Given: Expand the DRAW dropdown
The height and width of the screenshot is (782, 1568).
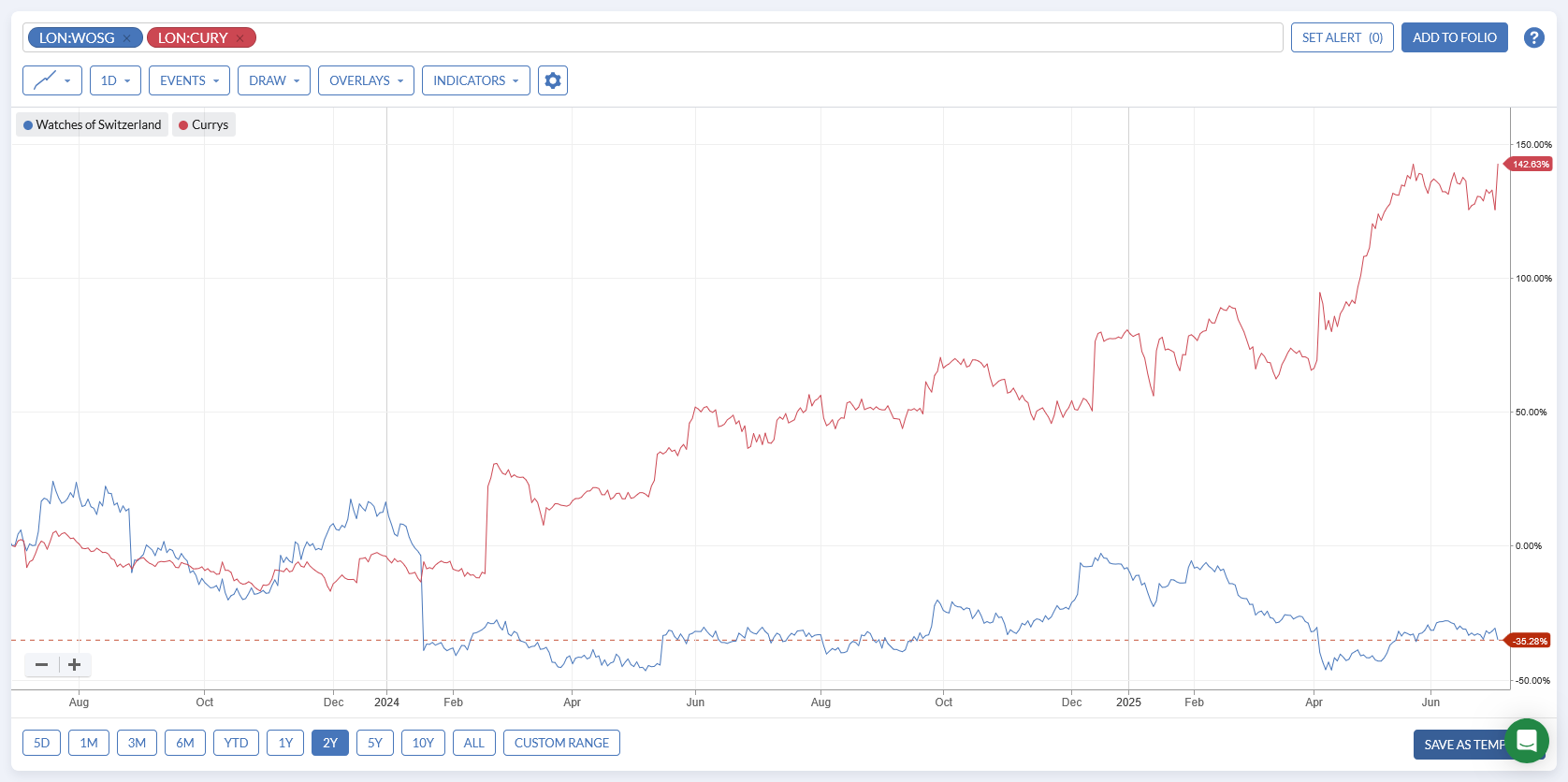Looking at the screenshot, I should tap(274, 80).
